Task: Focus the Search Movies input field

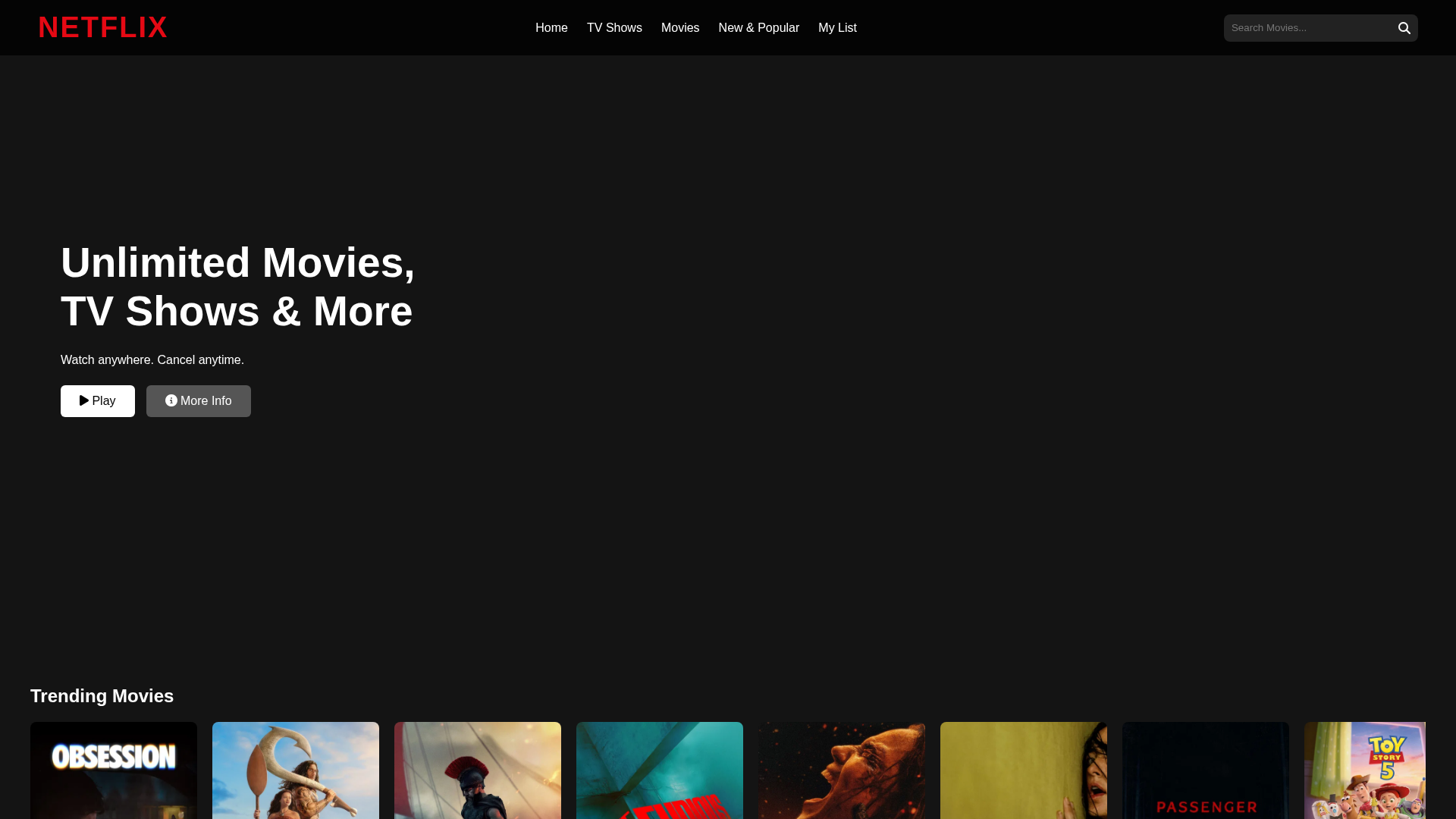Action: point(1310,28)
